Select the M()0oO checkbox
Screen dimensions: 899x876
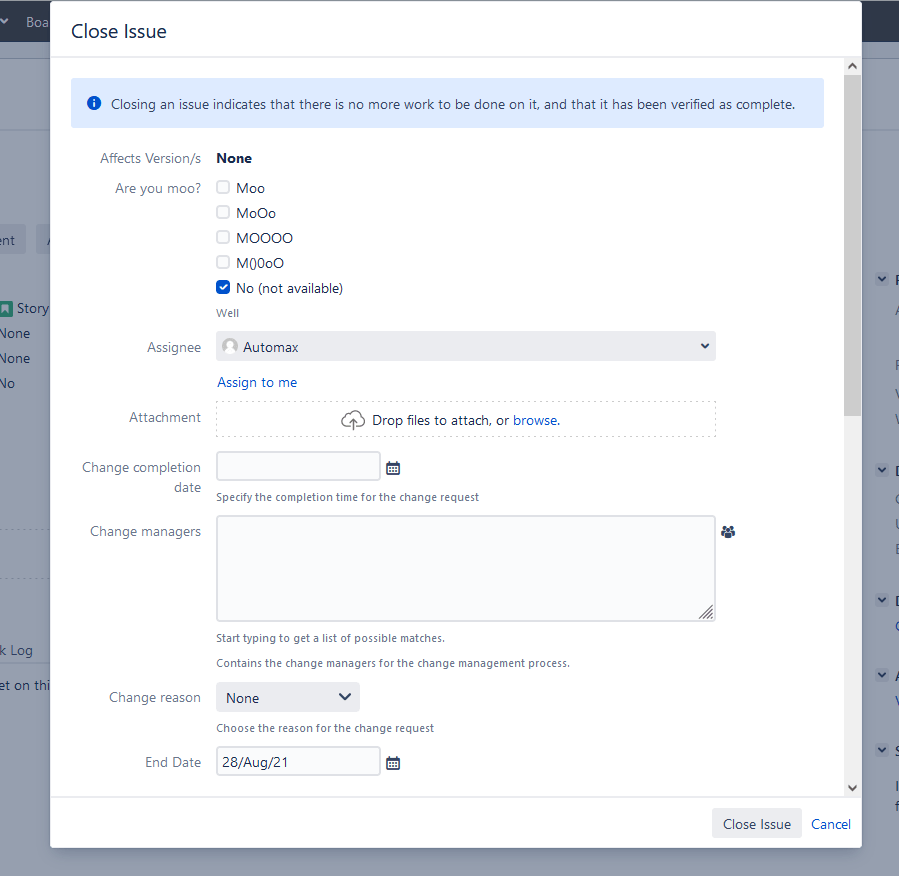pyautogui.click(x=223, y=263)
